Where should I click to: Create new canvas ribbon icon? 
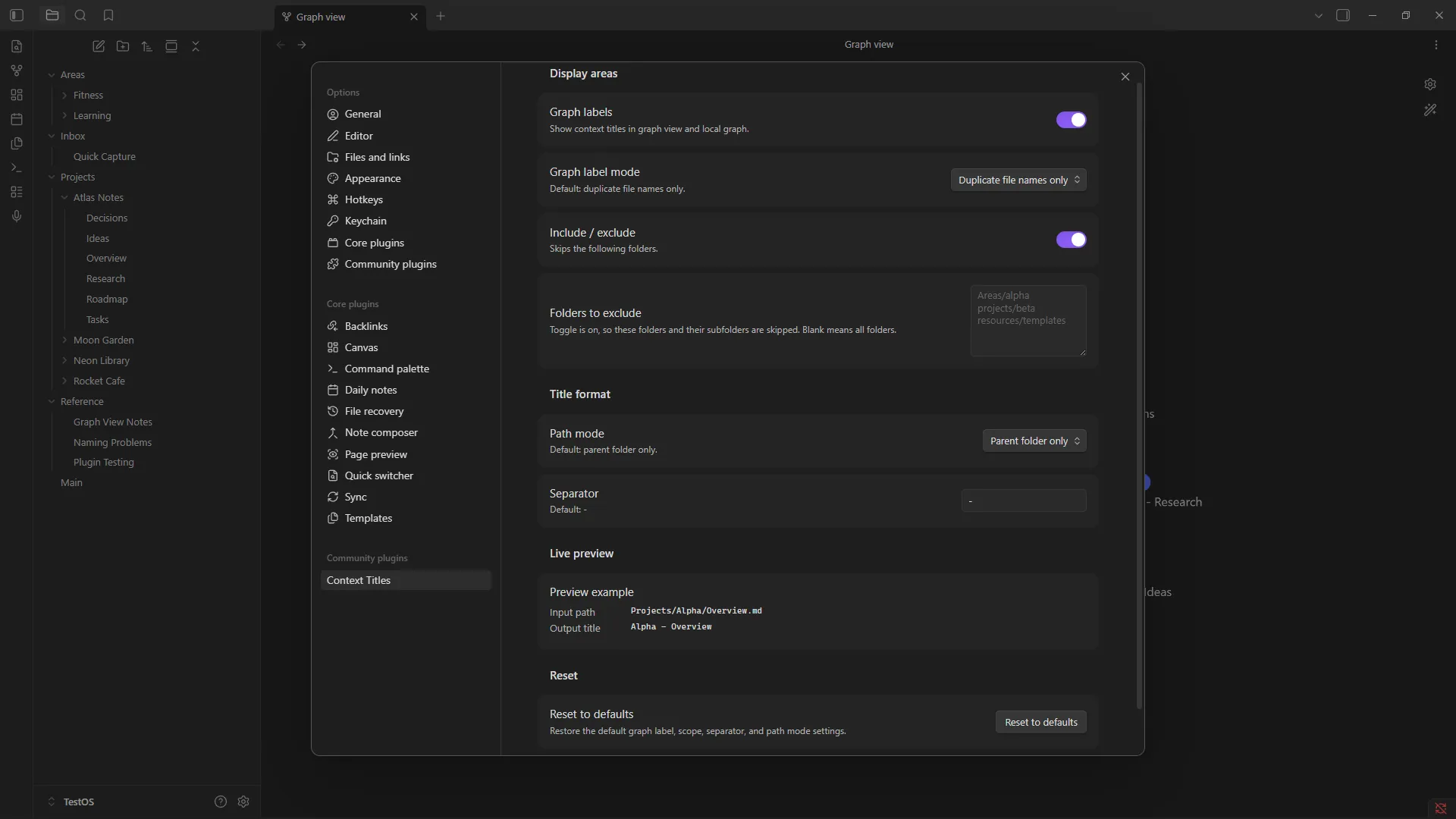[17, 95]
